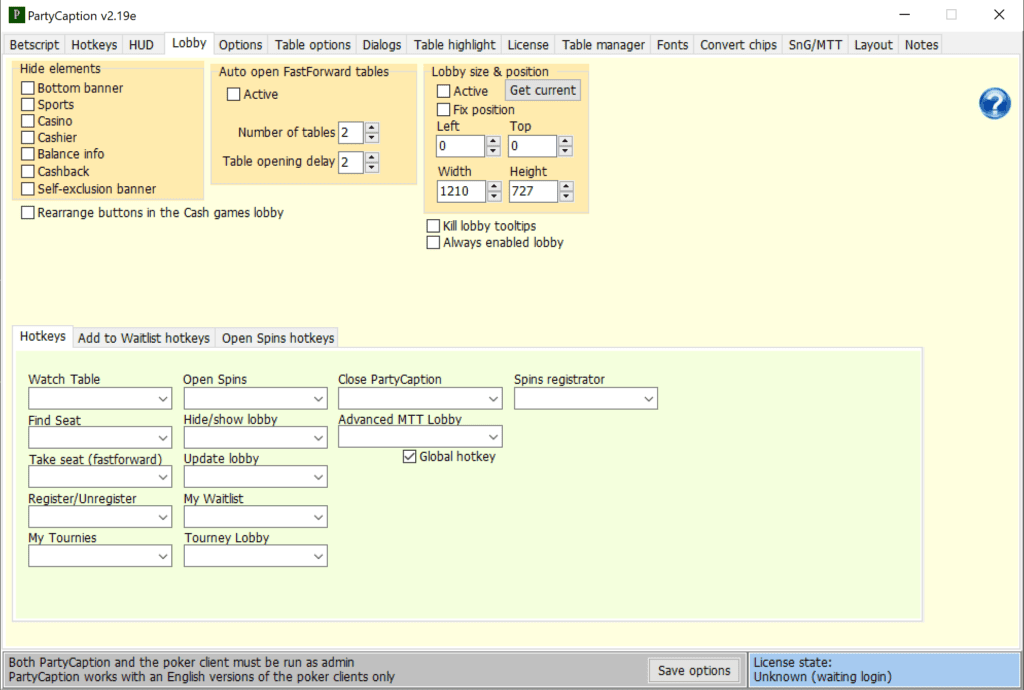
Task: Tick the Self-exclusion banner checkbox
Action: pos(27,189)
